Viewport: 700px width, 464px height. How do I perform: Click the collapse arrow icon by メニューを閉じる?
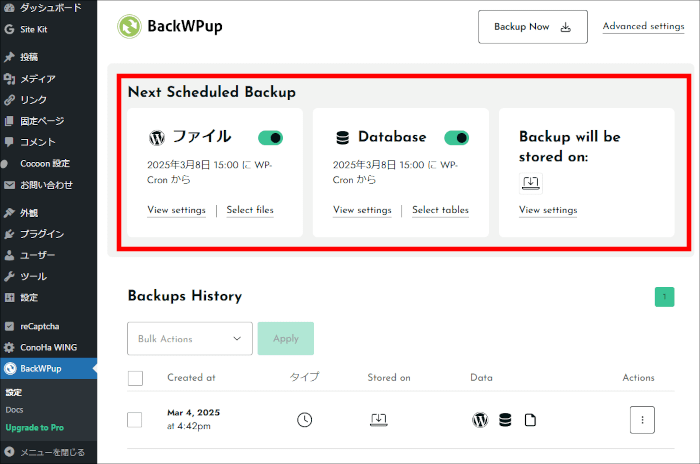(x=9, y=452)
